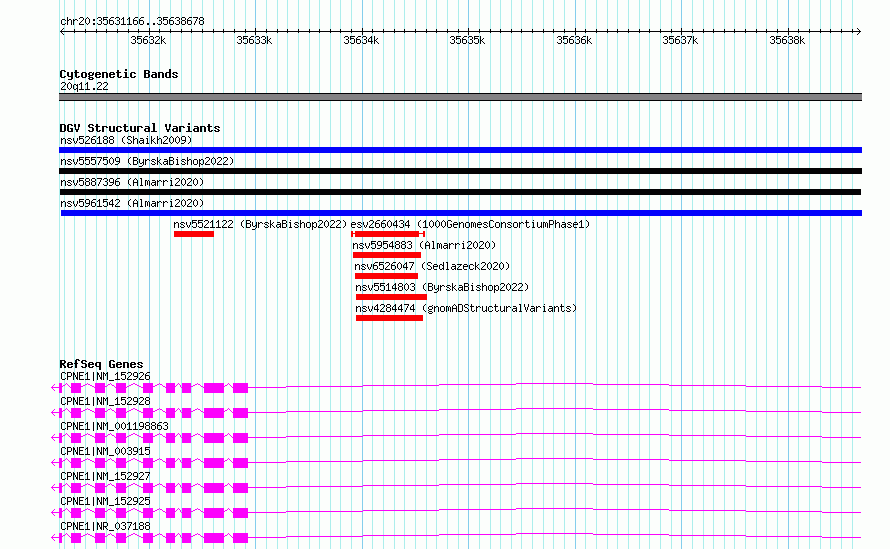
Task: Open nsv4284474 gnomADStructuralVariants label
Action: pos(466,308)
